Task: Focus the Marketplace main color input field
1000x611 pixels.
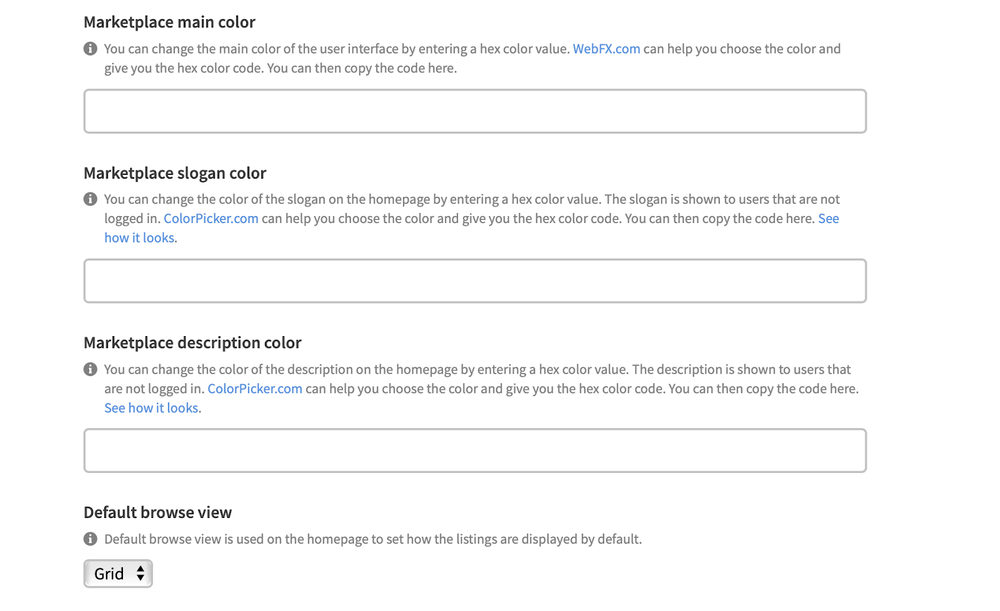Action: [475, 111]
